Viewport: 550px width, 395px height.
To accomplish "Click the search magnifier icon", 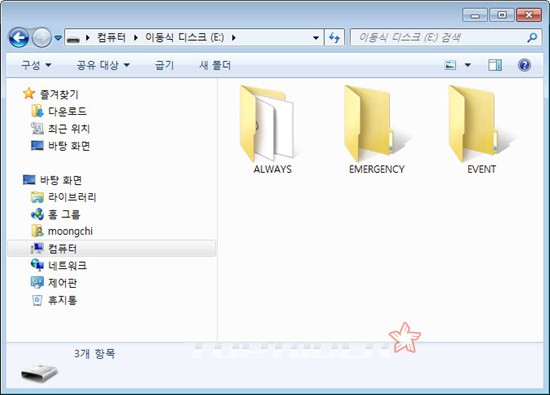I will click(532, 37).
